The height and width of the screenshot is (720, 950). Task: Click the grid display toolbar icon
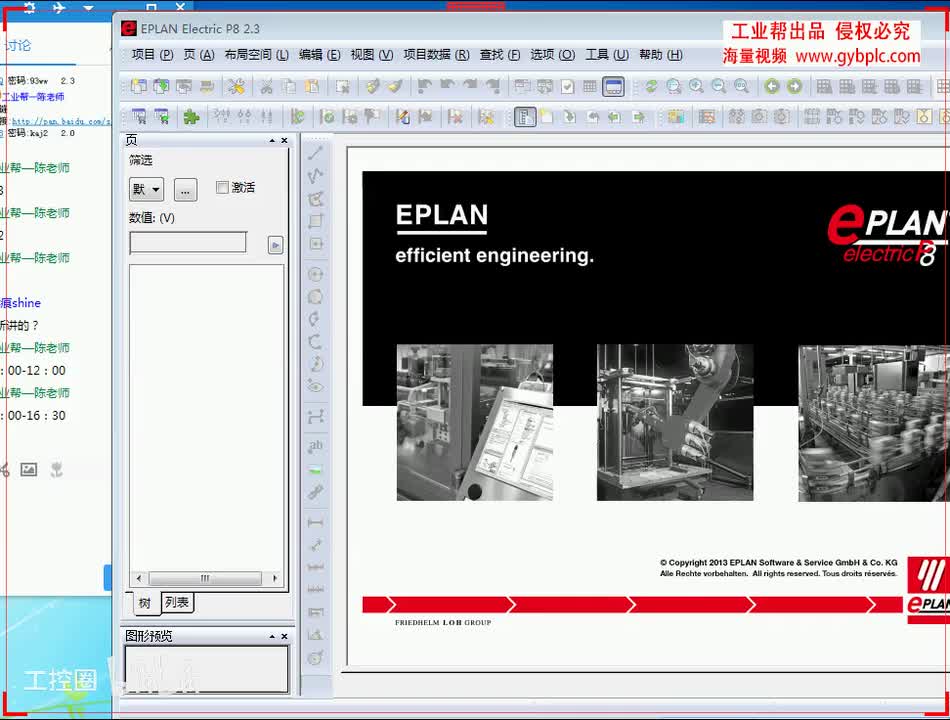[590, 87]
